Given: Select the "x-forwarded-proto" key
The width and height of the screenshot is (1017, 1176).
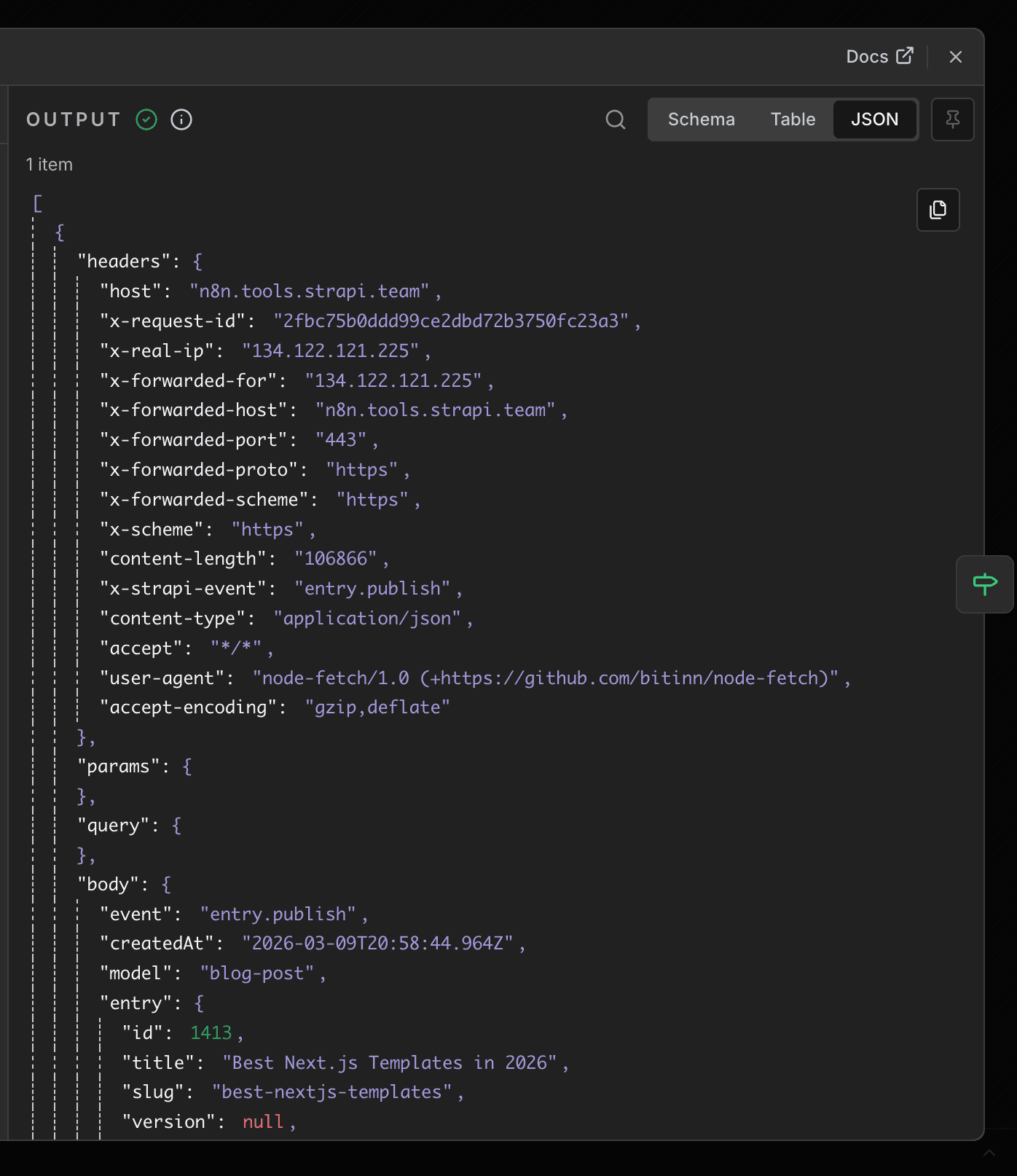Looking at the screenshot, I should [199, 470].
